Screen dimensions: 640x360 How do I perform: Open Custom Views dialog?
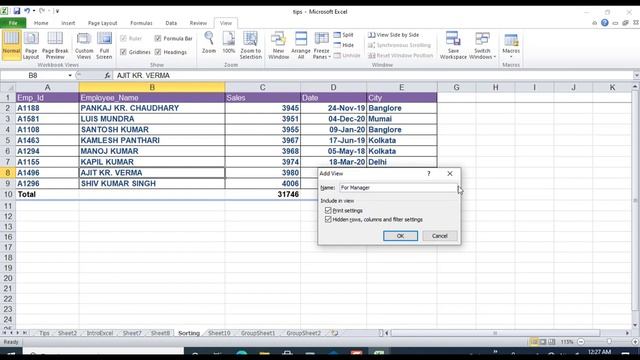click(x=84, y=45)
